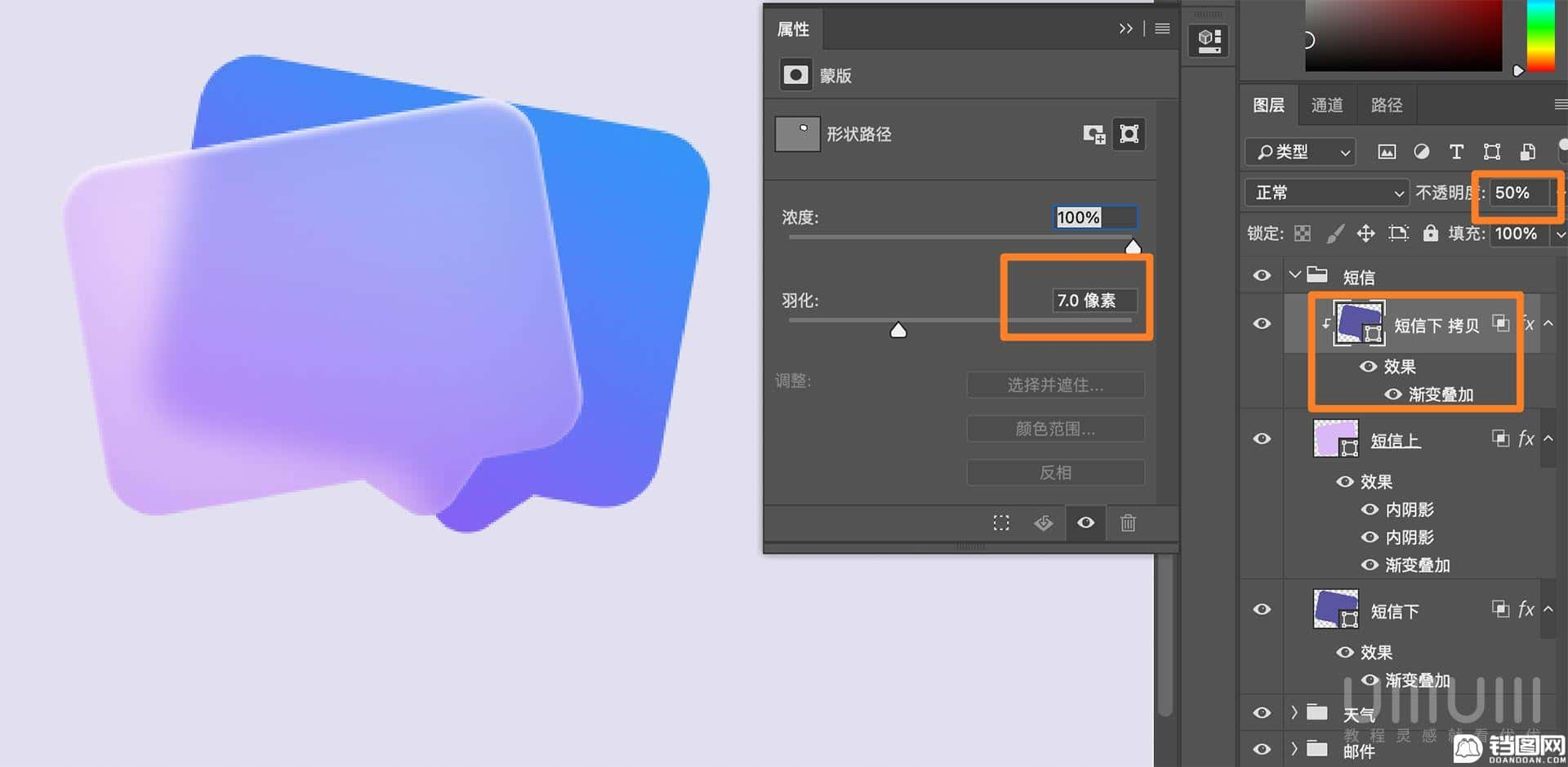Open the 正常 blend mode dropdown
Screen dimensions: 1568x767
click(x=1327, y=193)
